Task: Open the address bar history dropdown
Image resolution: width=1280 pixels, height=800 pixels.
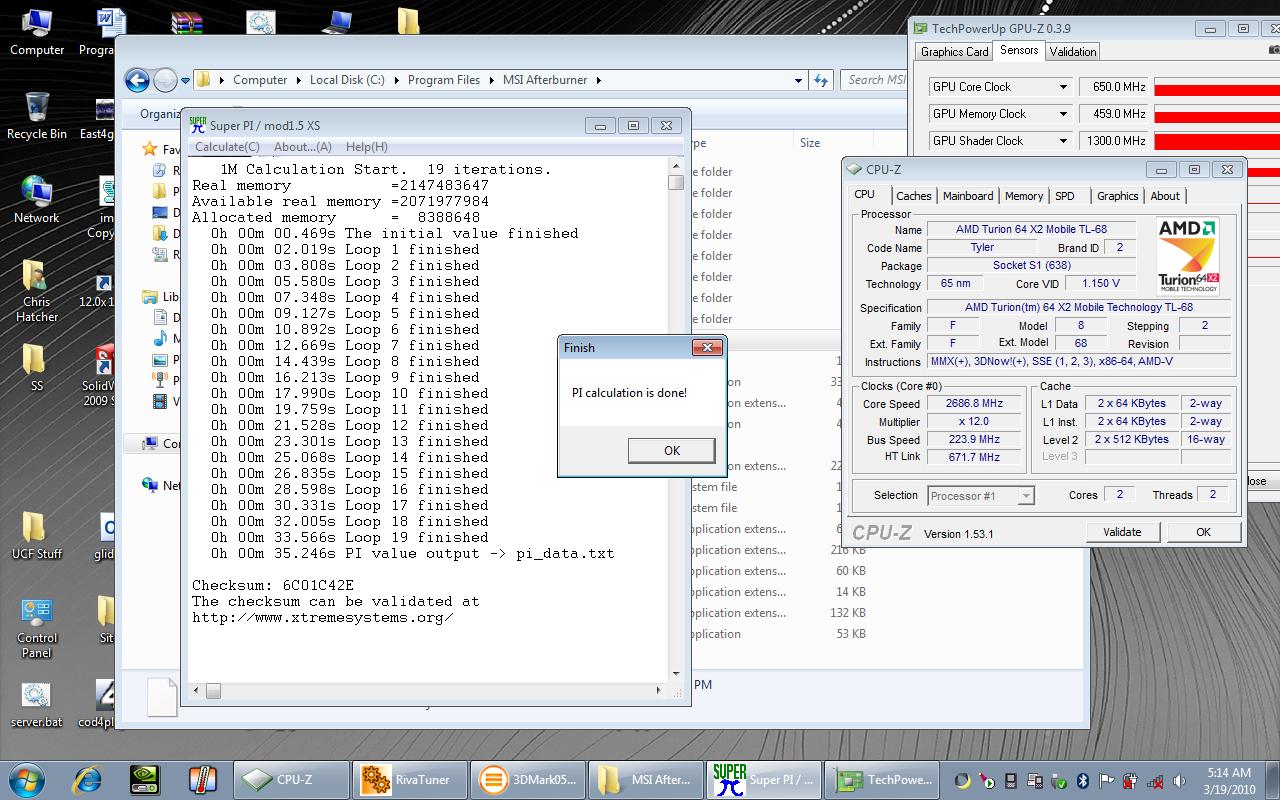Action: coord(798,80)
